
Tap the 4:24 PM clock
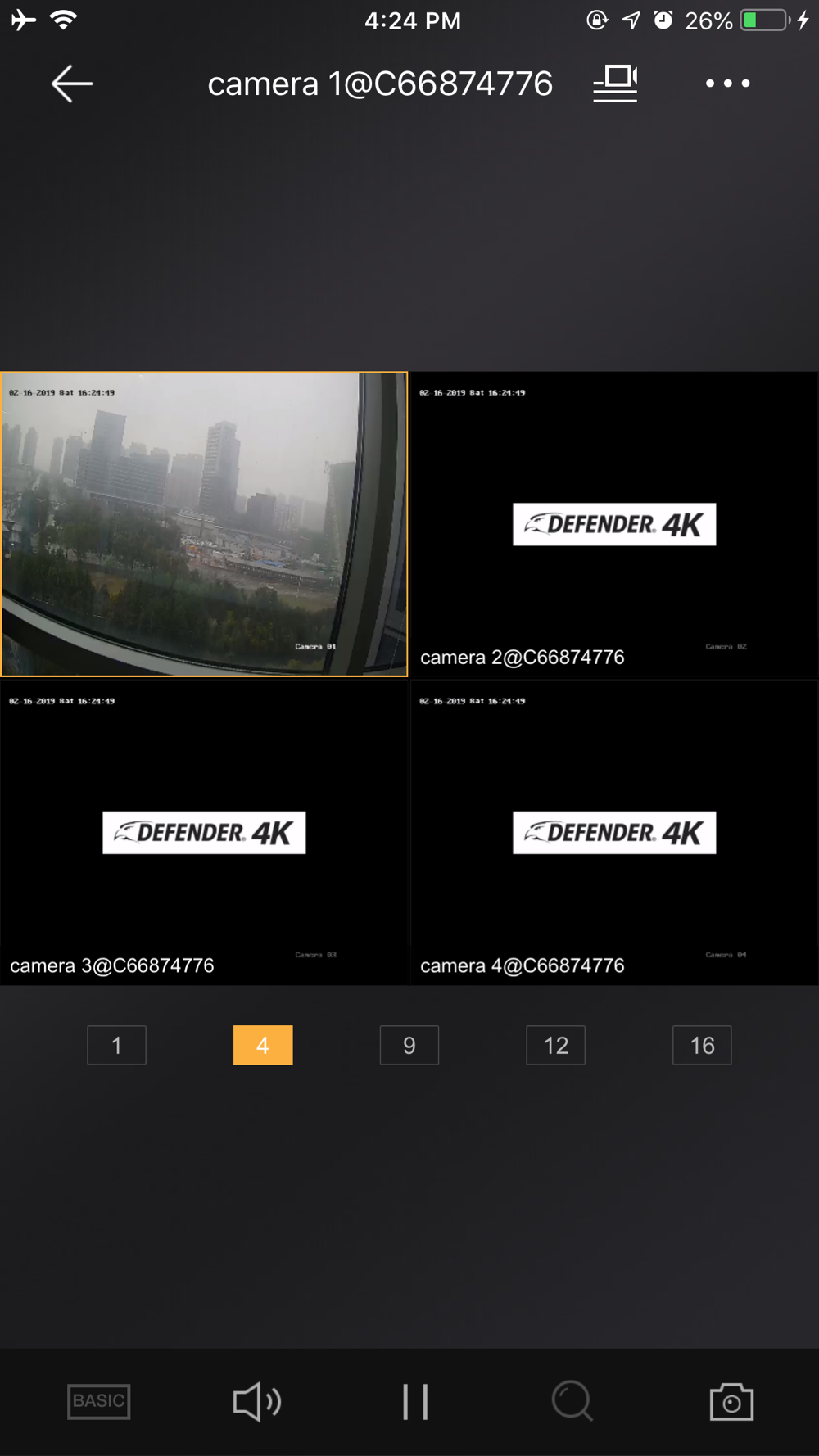point(413,20)
